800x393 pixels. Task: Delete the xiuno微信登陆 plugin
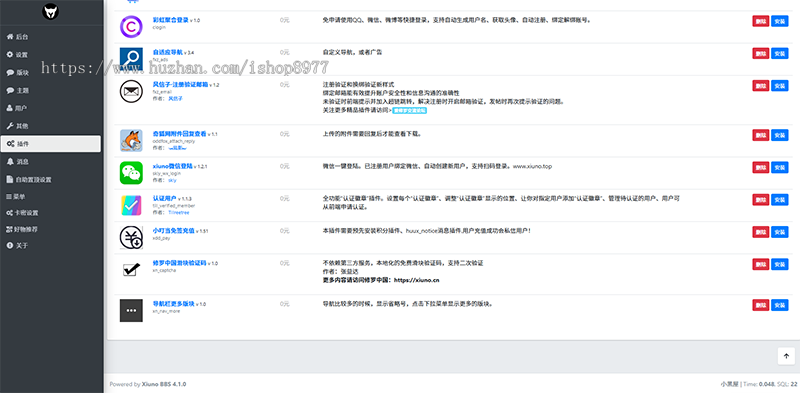pos(760,167)
